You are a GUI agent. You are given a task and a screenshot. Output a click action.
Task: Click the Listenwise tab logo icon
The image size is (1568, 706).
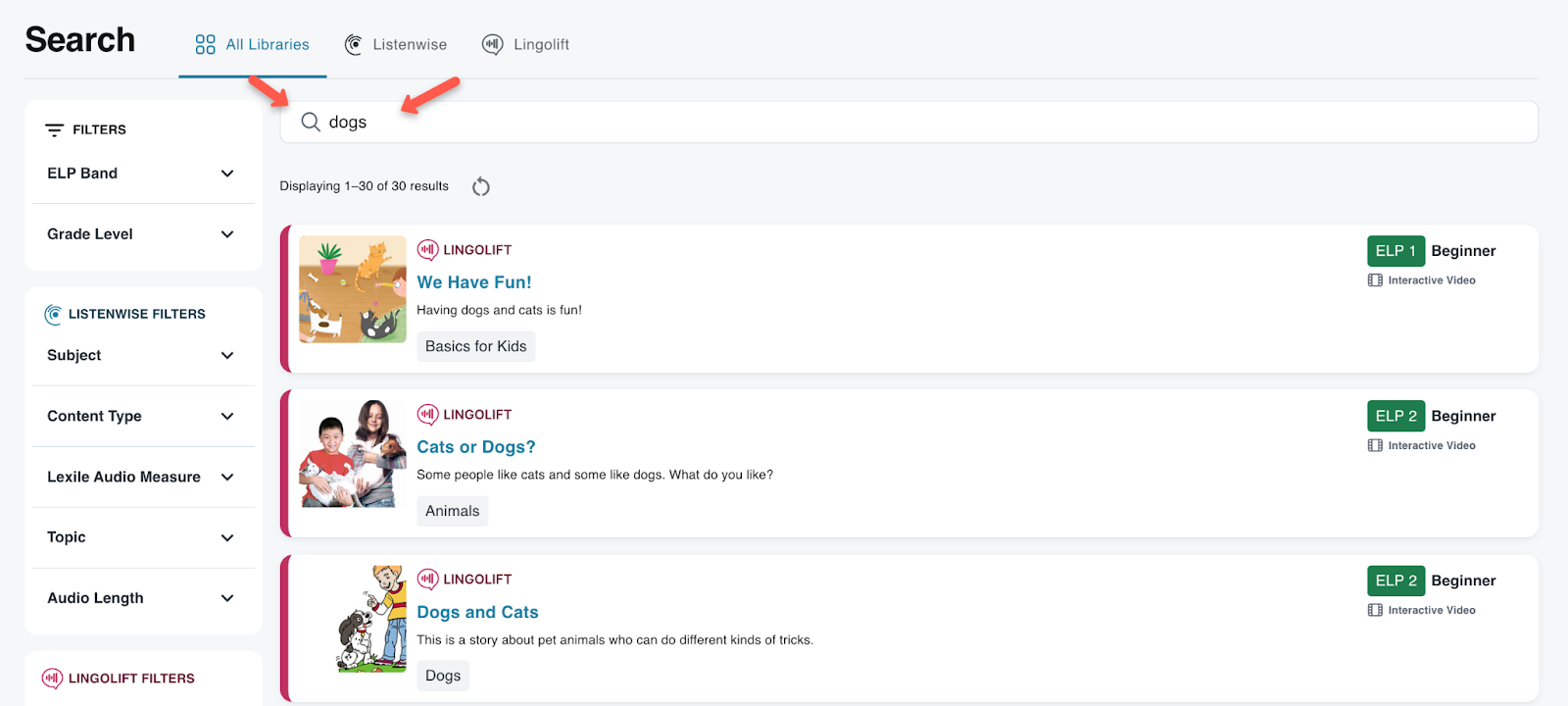pyautogui.click(x=354, y=45)
